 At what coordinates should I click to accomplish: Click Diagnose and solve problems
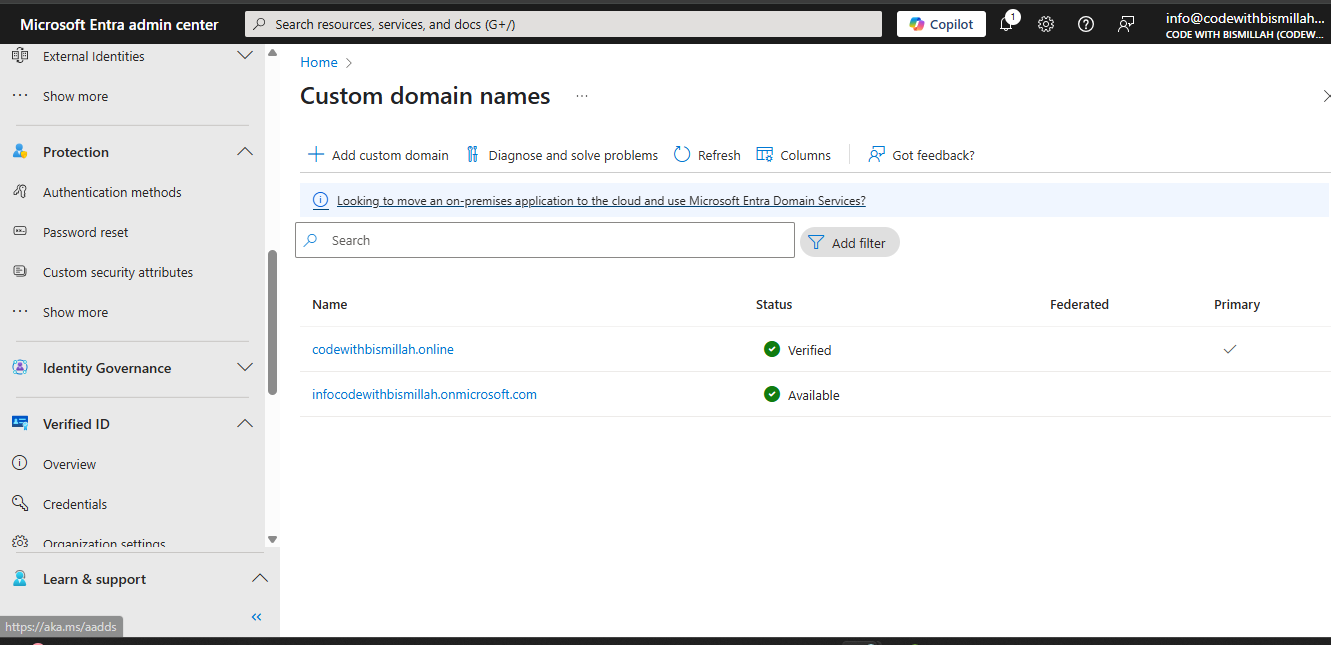(561, 155)
